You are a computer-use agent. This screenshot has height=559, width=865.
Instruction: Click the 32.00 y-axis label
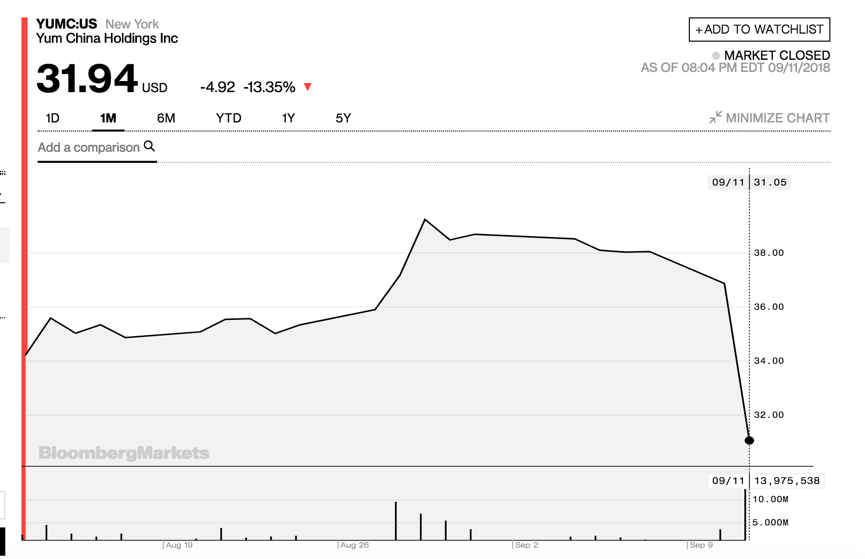coord(768,415)
